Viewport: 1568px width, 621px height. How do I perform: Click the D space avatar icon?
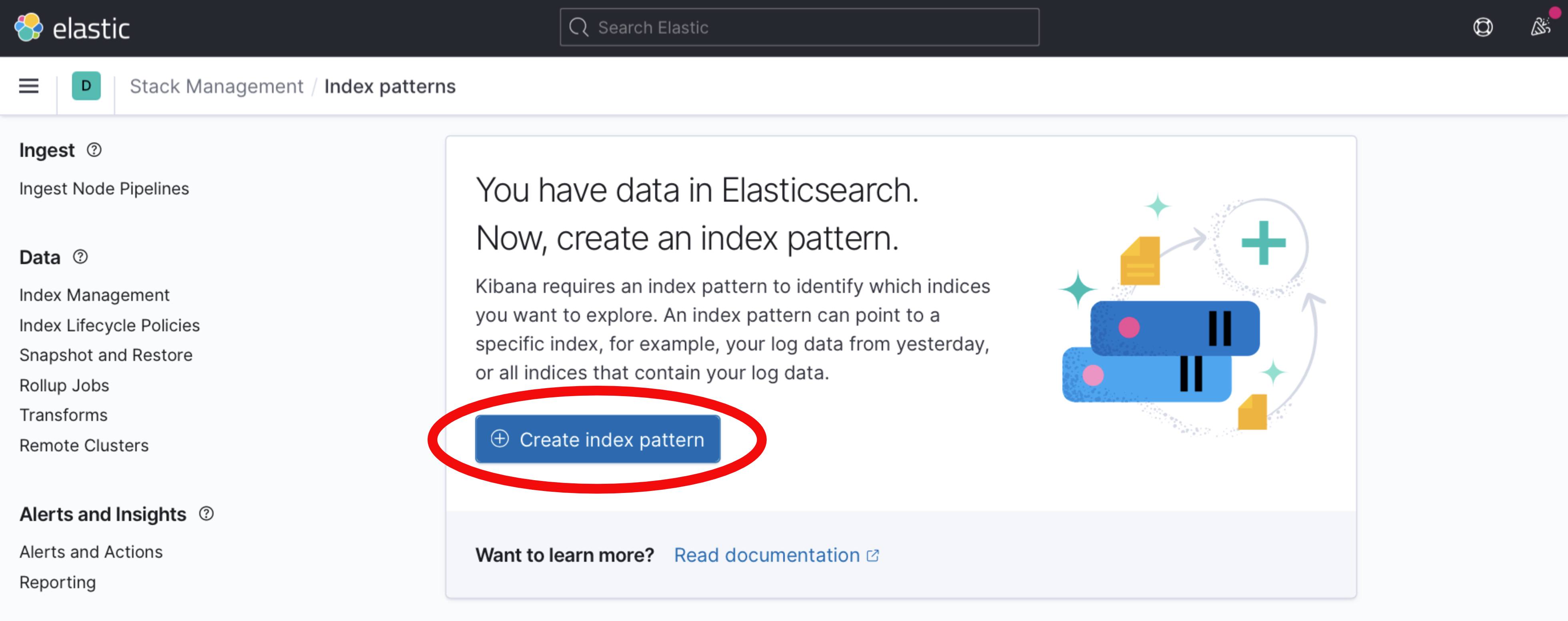tap(85, 86)
